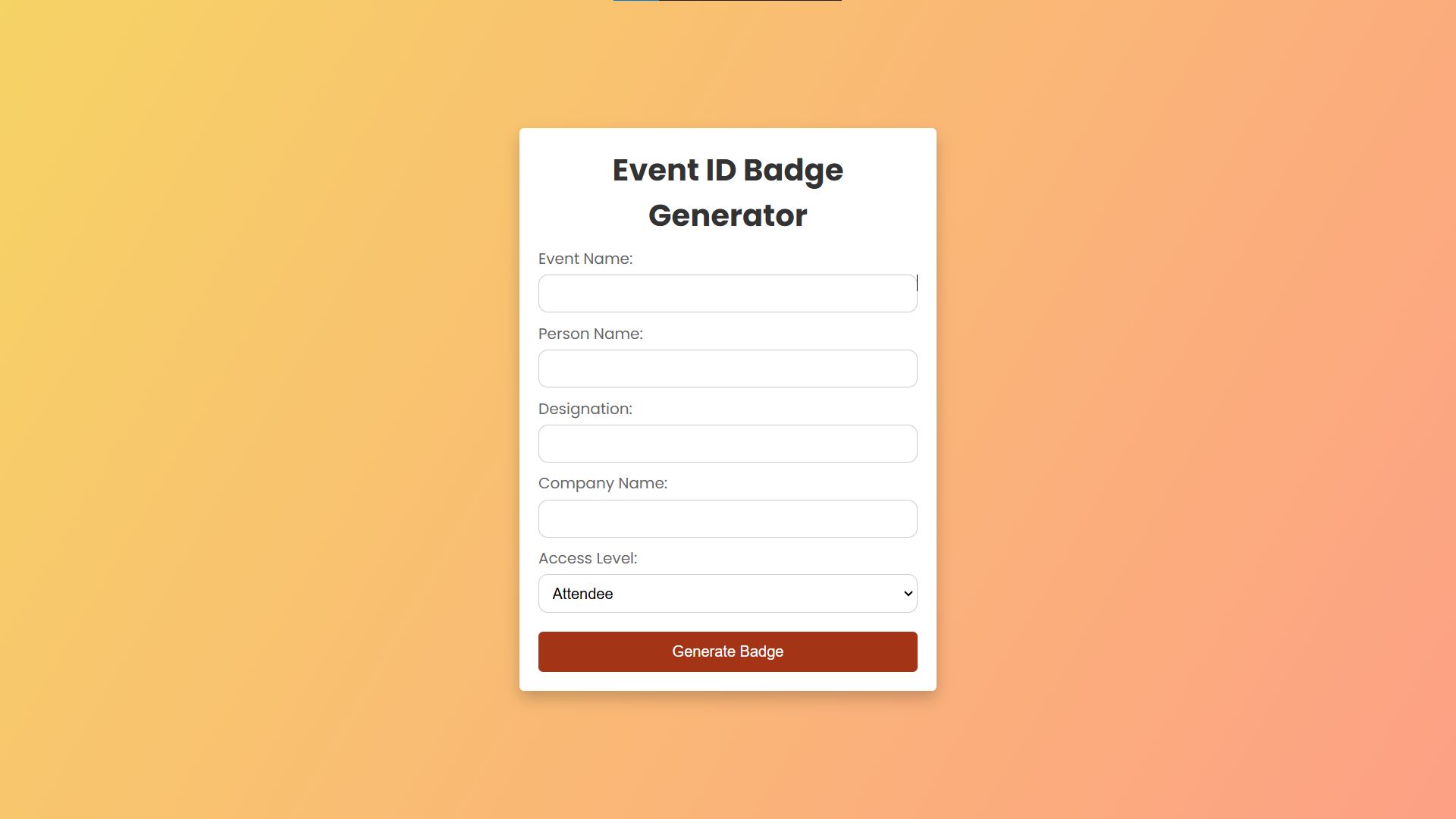The height and width of the screenshot is (819, 1456).
Task: Click the 'Company Name:' label
Action: point(603,483)
